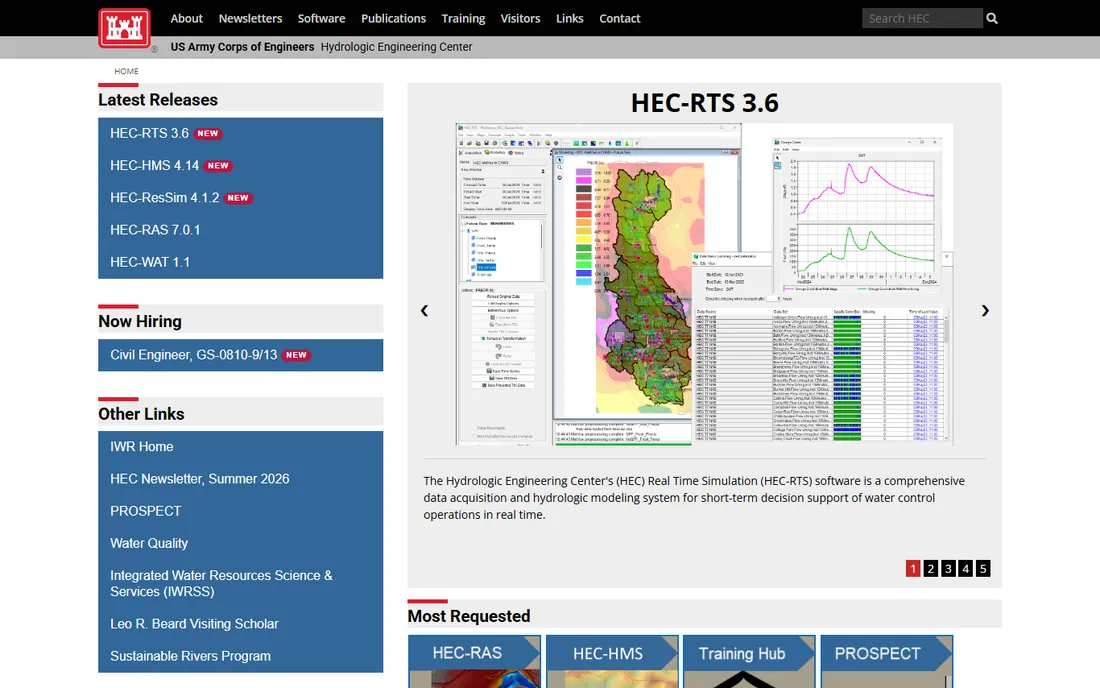Open the Publications menu

394,18
